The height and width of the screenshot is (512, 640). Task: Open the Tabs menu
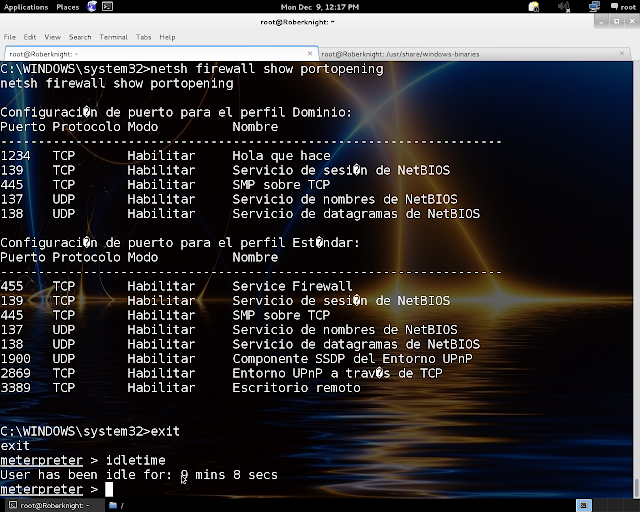click(144, 37)
